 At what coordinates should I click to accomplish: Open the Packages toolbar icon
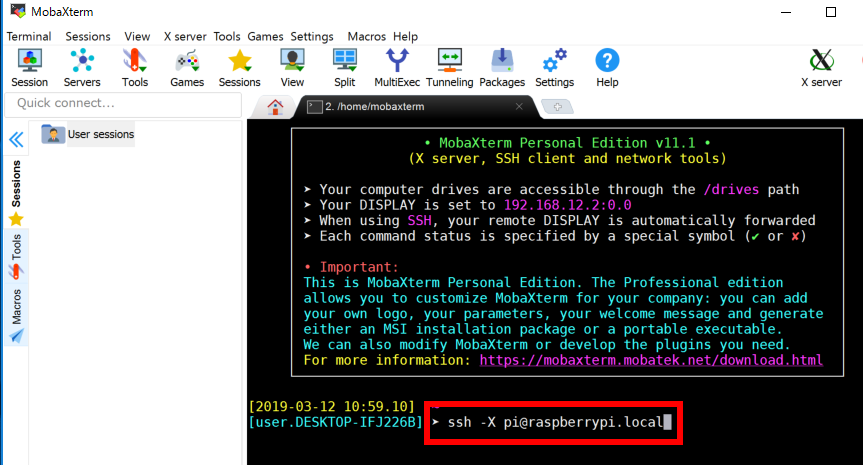pyautogui.click(x=502, y=68)
